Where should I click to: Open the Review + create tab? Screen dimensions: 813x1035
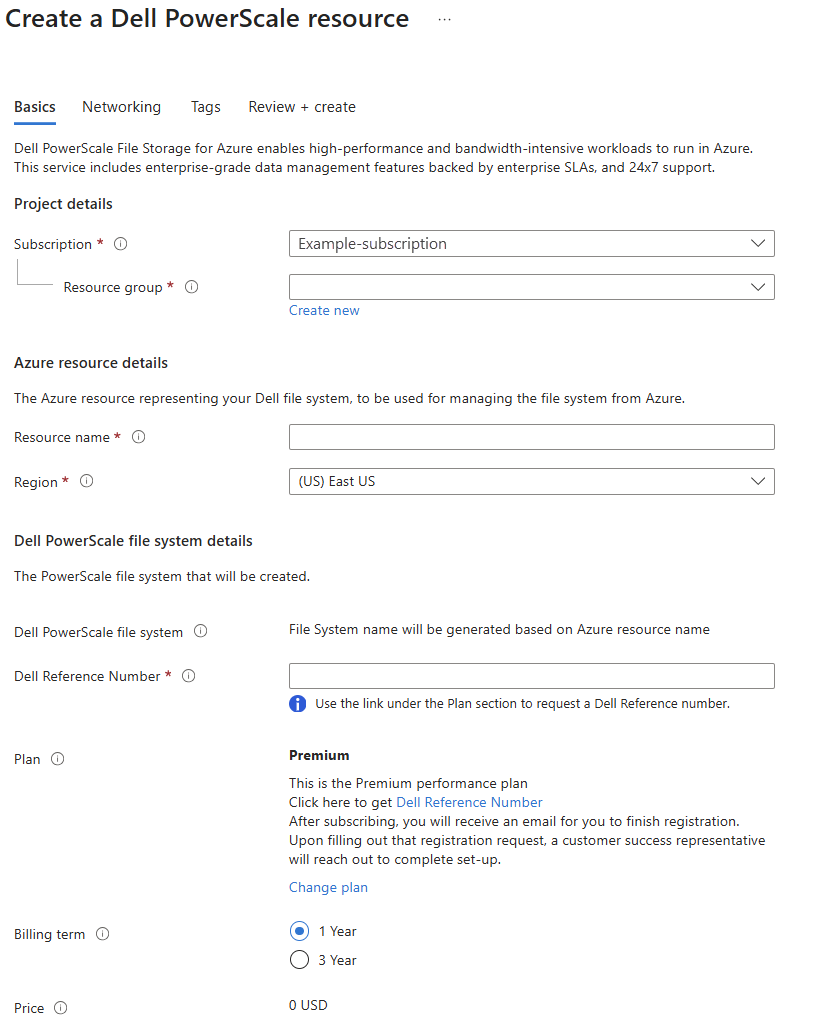click(301, 107)
